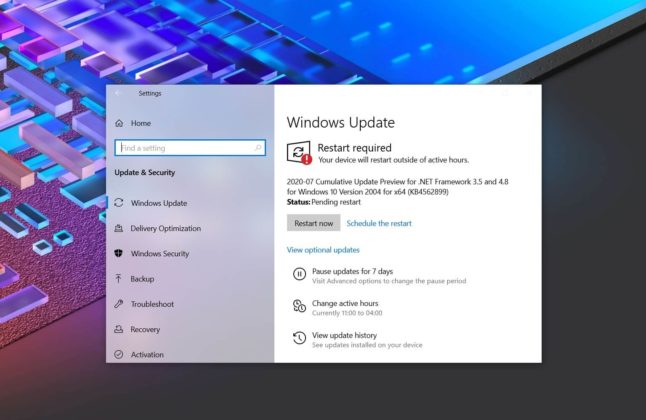This screenshot has height=420, width=646.
Task: Click 'Currently 11:00 to 04:00' text
Action: tap(347, 313)
